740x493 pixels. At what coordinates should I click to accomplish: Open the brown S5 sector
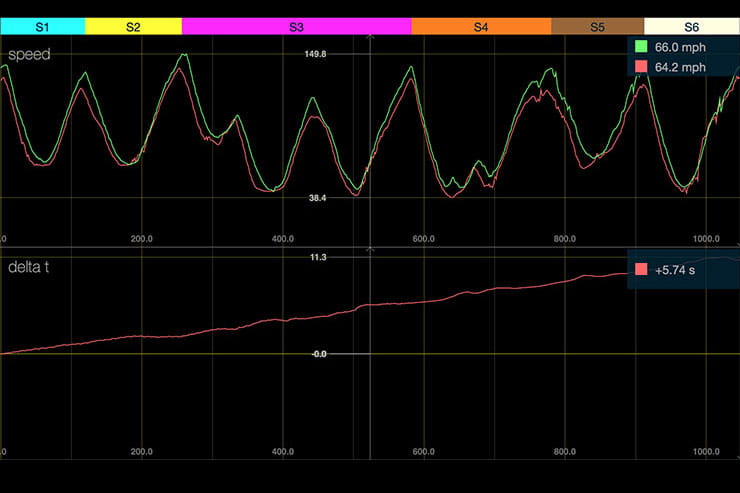(597, 27)
